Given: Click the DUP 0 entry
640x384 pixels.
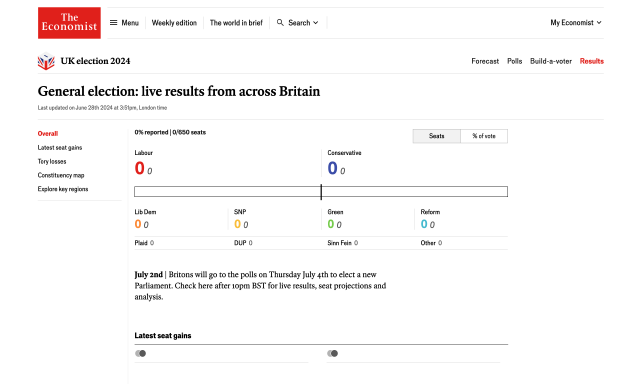Looking at the screenshot, I should click(x=243, y=243).
